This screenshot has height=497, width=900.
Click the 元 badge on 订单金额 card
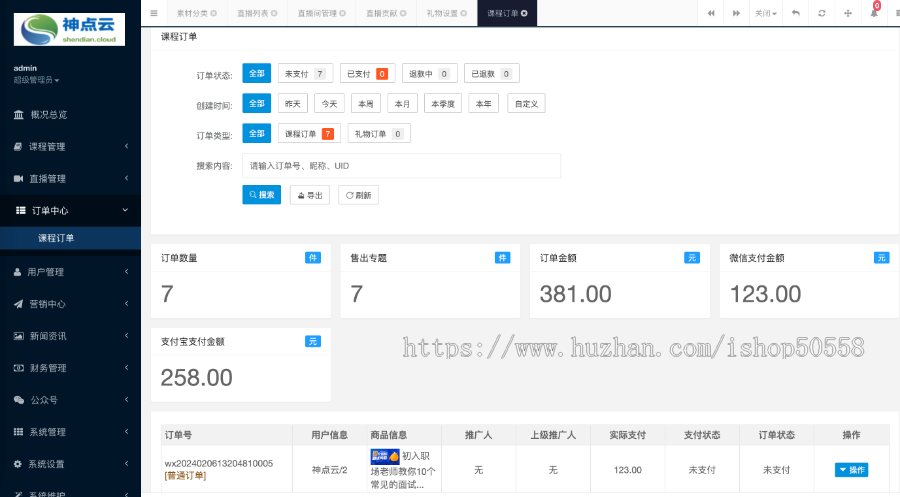(692, 258)
